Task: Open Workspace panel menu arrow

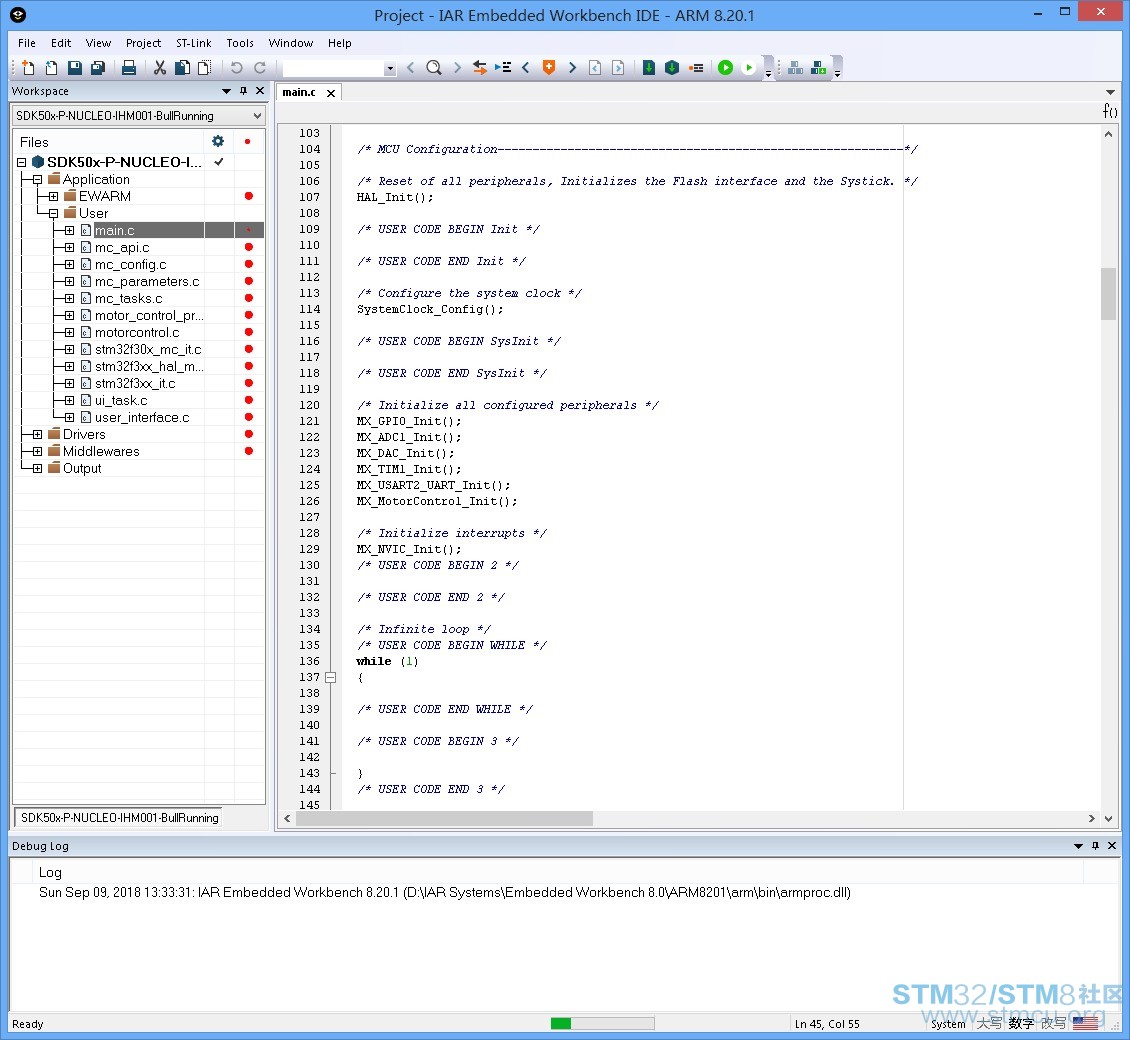Action: (226, 91)
